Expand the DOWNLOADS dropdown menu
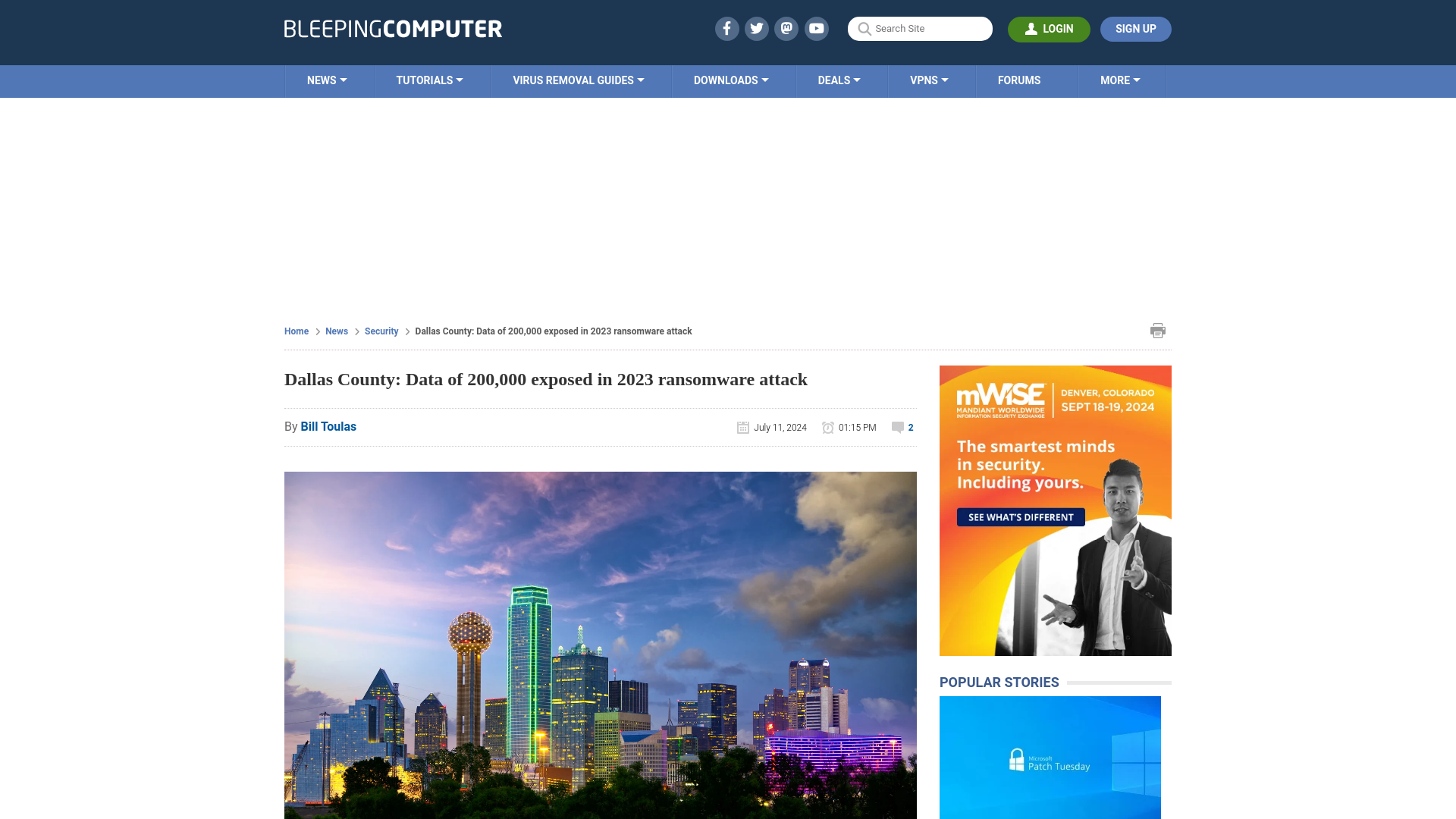The height and width of the screenshot is (819, 1456). pyautogui.click(x=731, y=80)
